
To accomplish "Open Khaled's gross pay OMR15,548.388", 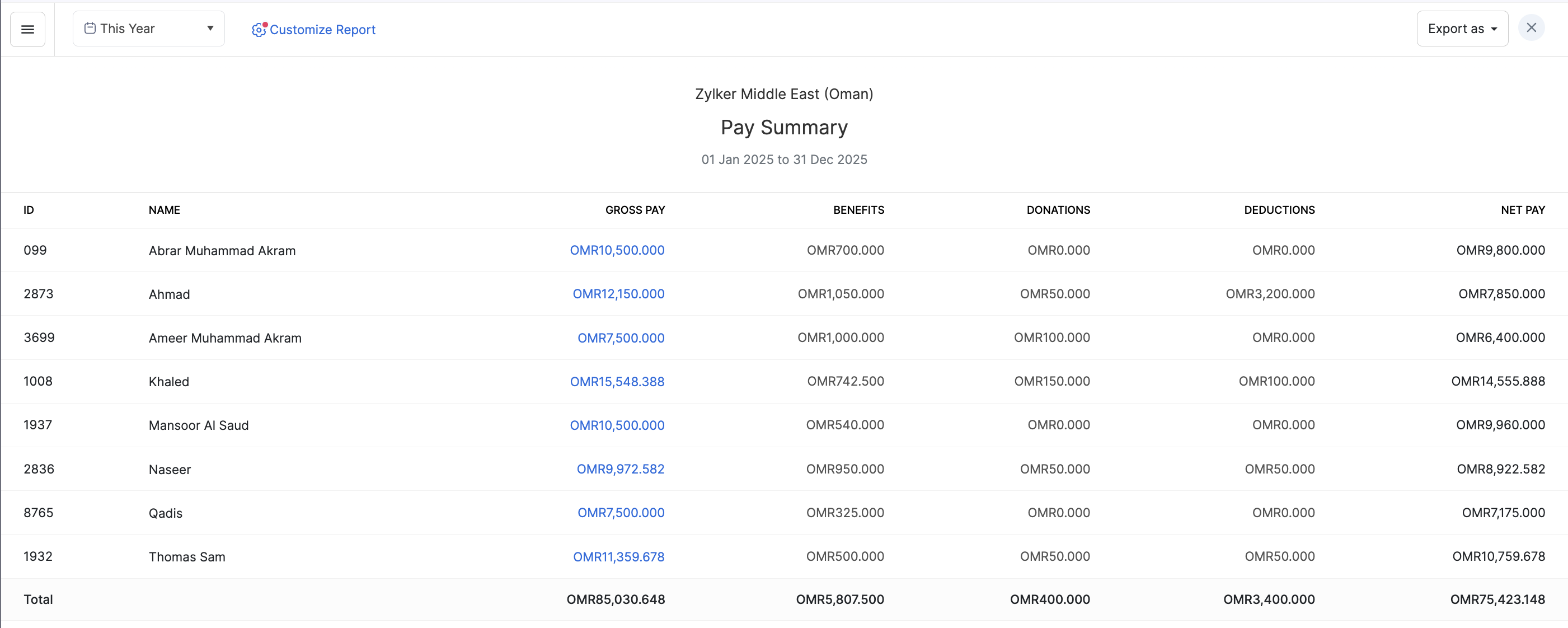I will point(617,382).
